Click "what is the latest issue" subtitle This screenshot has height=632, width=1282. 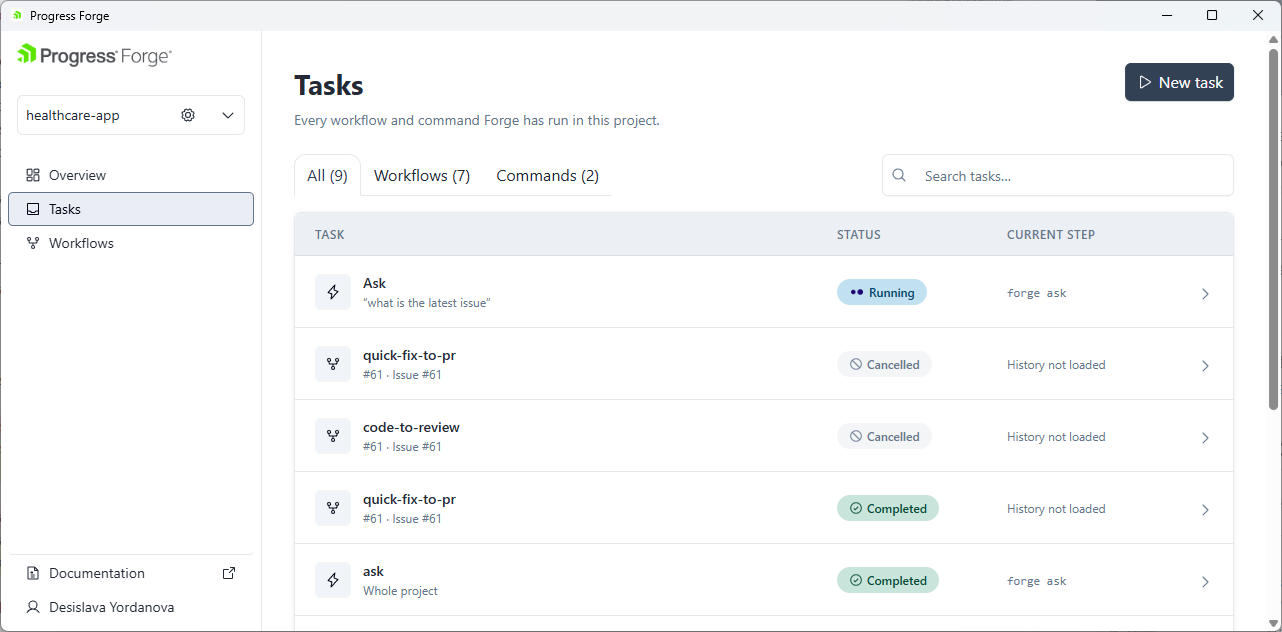(x=427, y=303)
